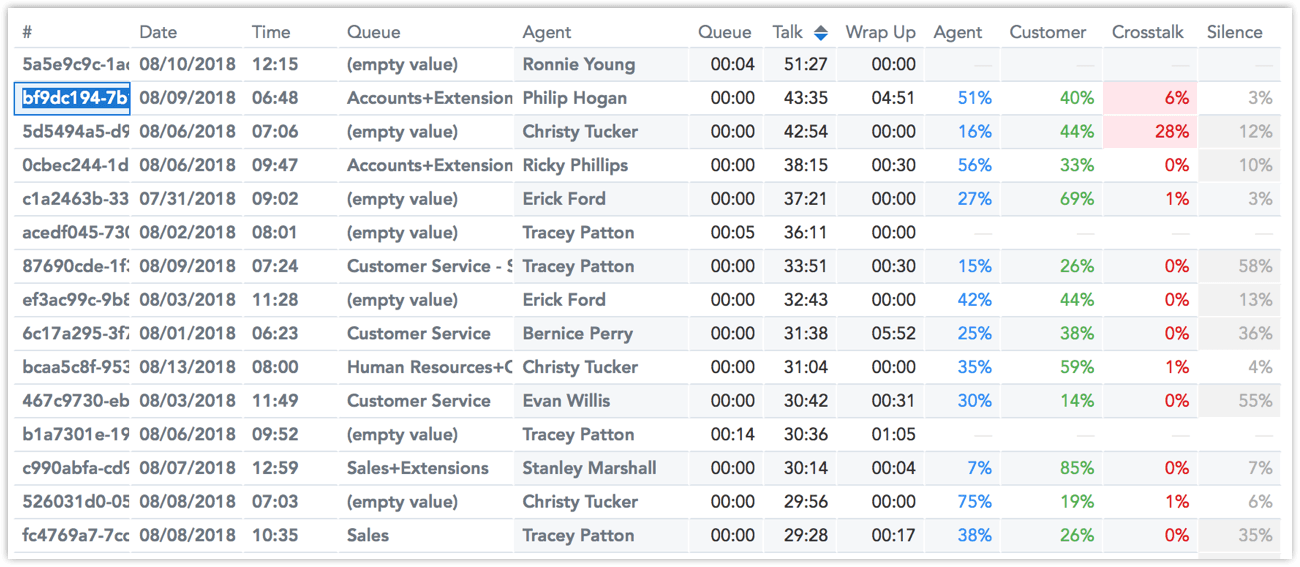The image size is (1300, 567).
Task: Click agent name Philip Hogan
Action: click(x=574, y=98)
